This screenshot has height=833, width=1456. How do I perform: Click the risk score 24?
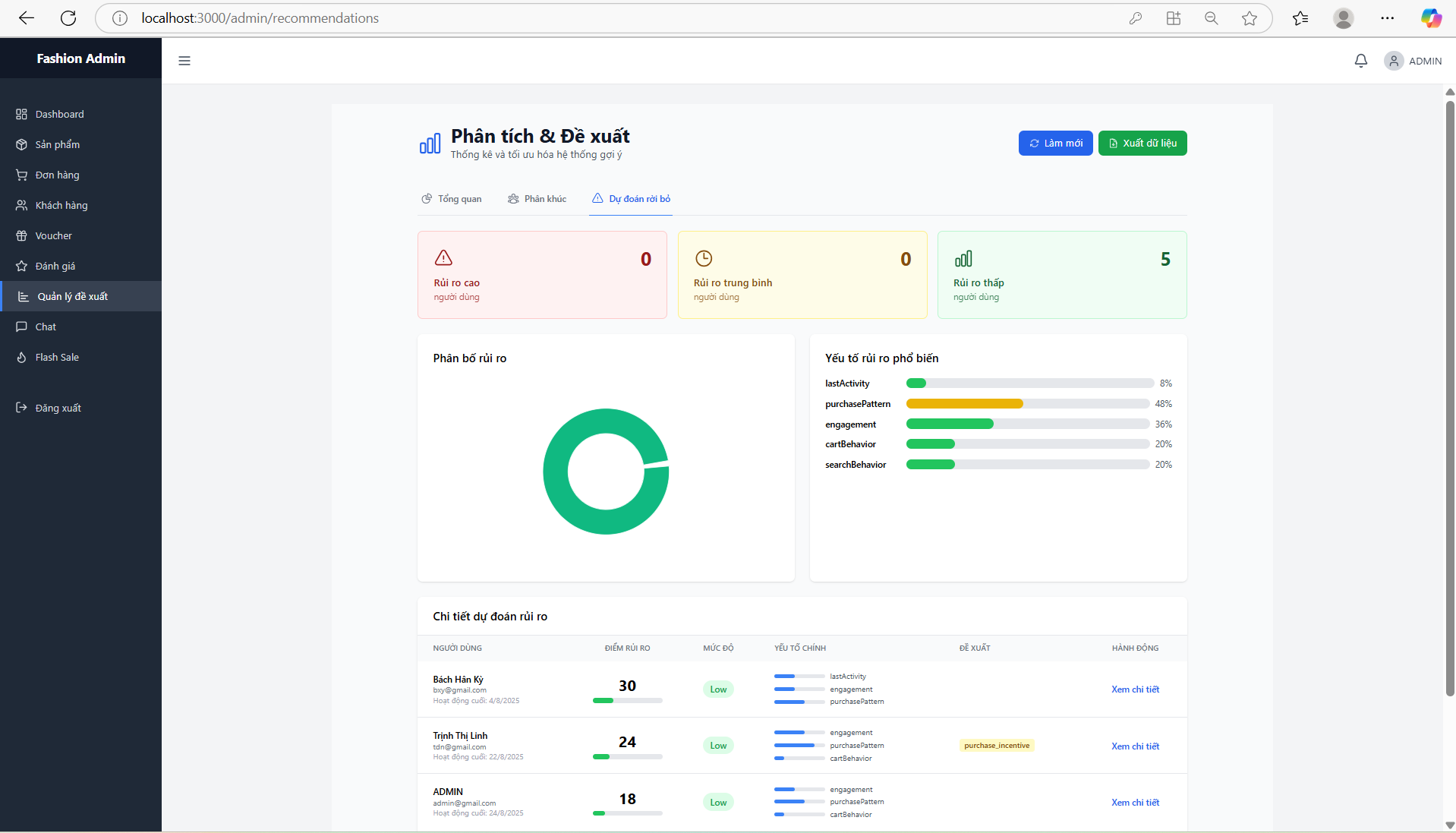coord(627,742)
